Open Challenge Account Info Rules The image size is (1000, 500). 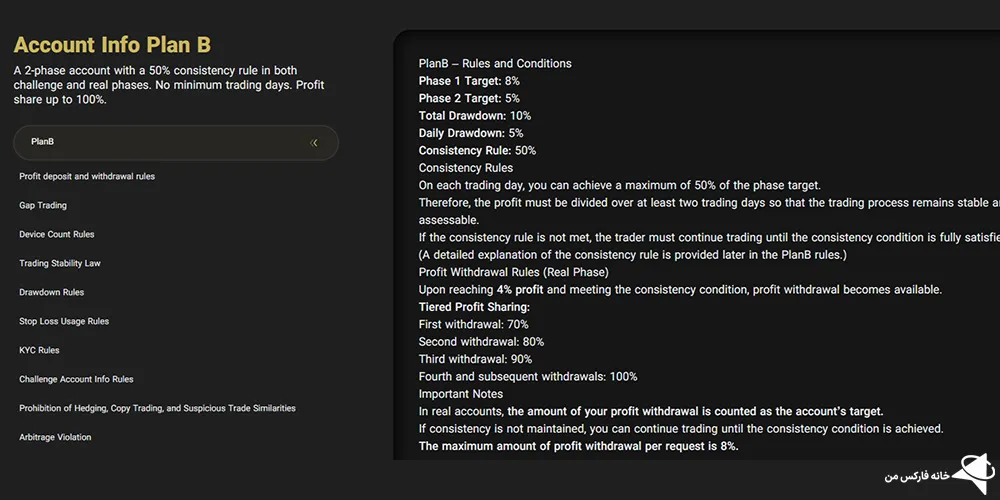coord(76,379)
